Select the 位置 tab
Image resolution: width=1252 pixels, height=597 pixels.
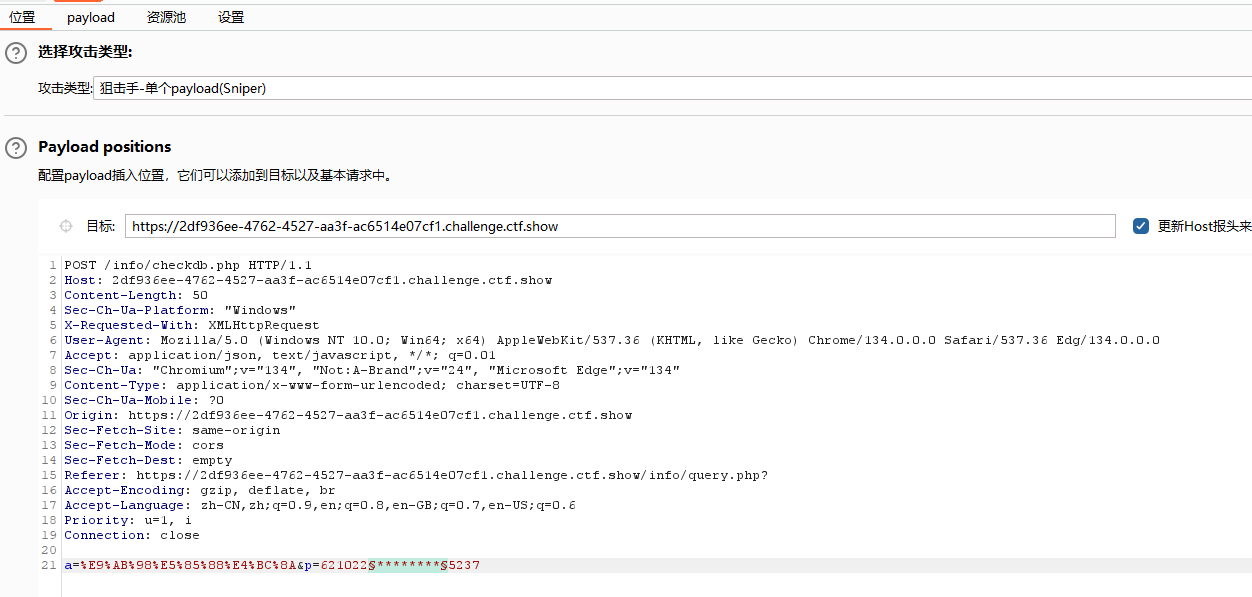pos(22,17)
